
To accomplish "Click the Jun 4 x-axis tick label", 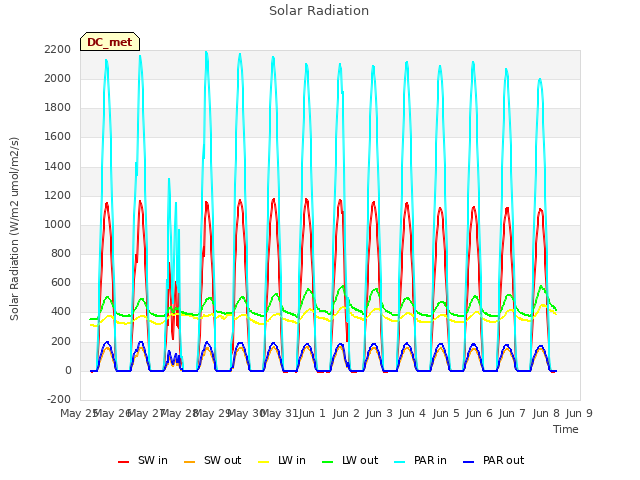I will [412, 413].
